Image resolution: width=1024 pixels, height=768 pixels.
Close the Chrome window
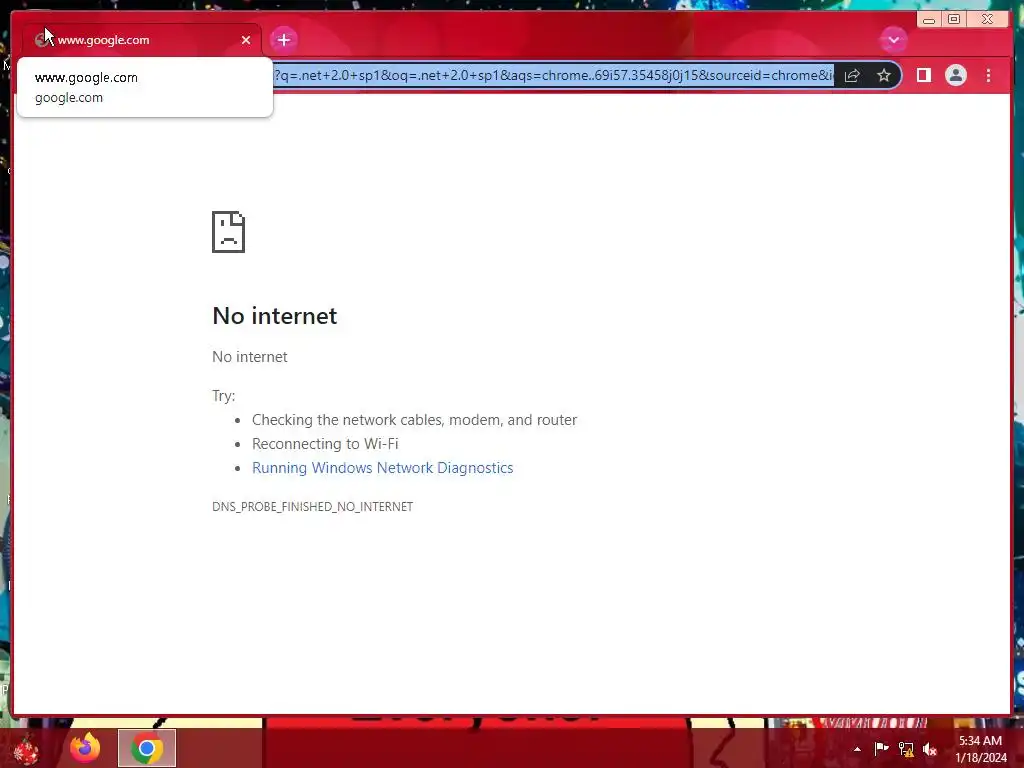coord(988,20)
